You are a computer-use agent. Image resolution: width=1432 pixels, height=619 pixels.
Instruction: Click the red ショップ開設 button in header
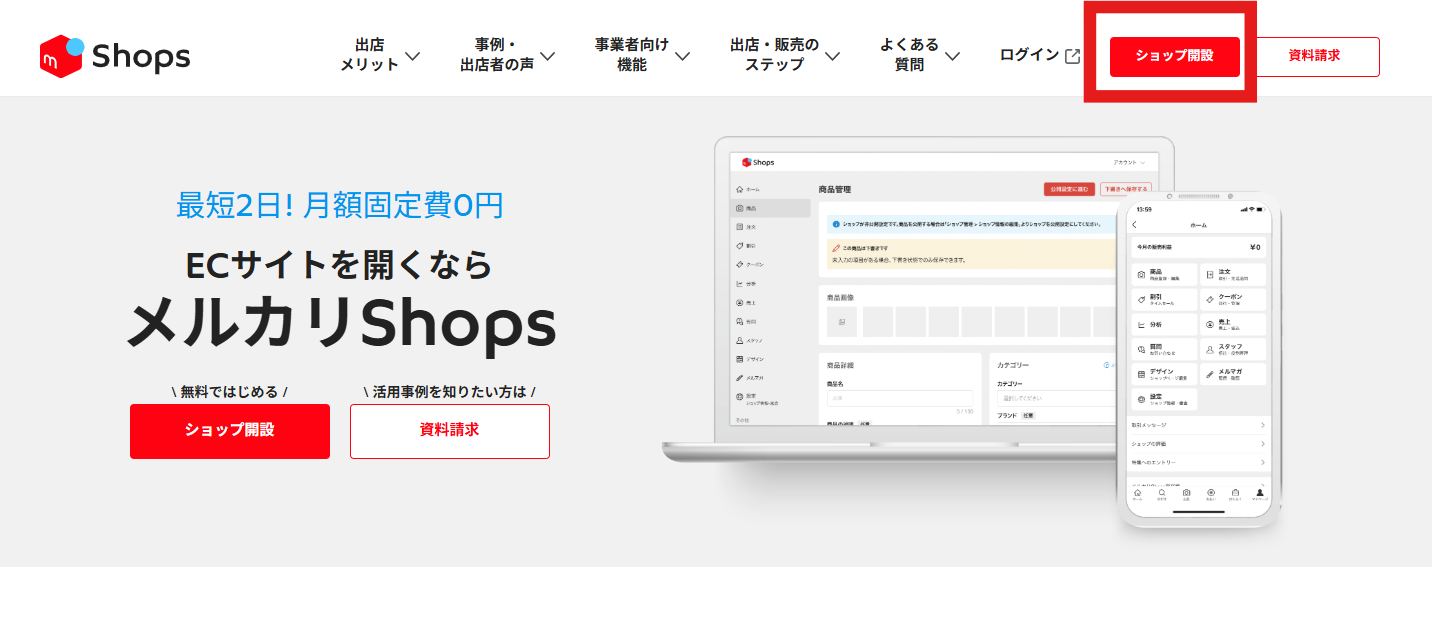click(1174, 56)
